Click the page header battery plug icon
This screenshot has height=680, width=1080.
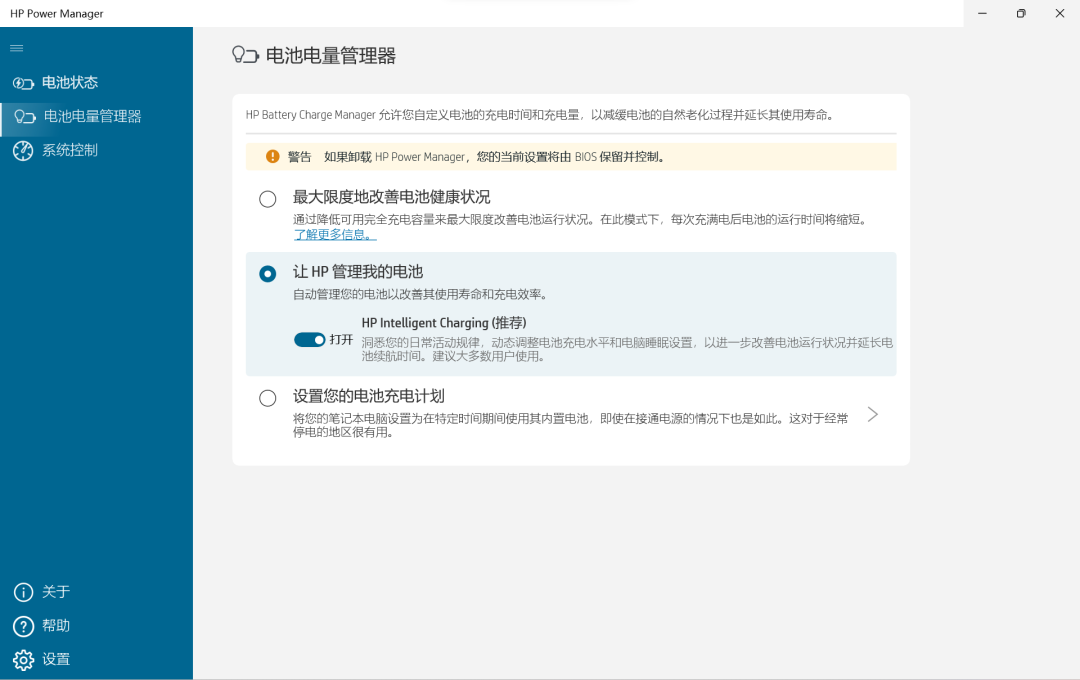[x=245, y=55]
